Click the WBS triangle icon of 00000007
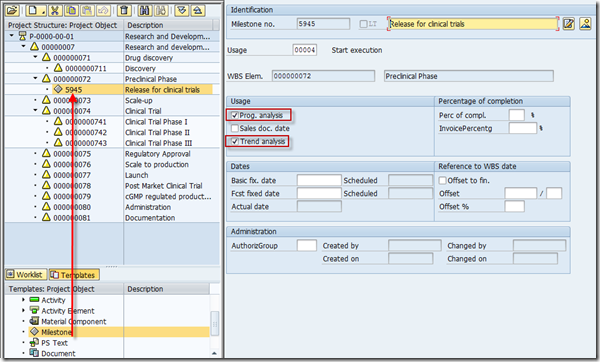The width and height of the screenshot is (600, 362). pyautogui.click(x=34, y=47)
